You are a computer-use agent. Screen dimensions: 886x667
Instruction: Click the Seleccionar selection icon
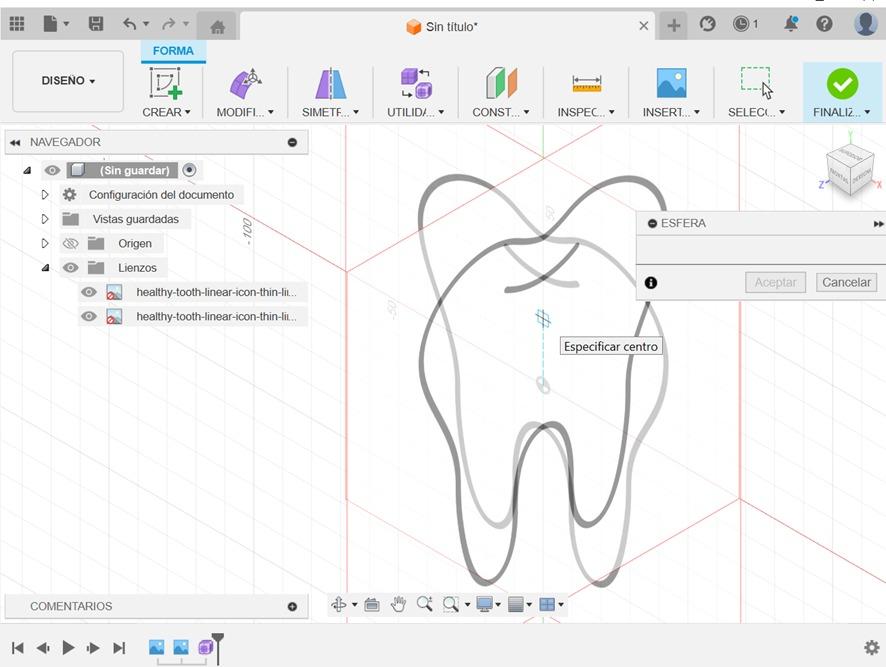coord(757,83)
